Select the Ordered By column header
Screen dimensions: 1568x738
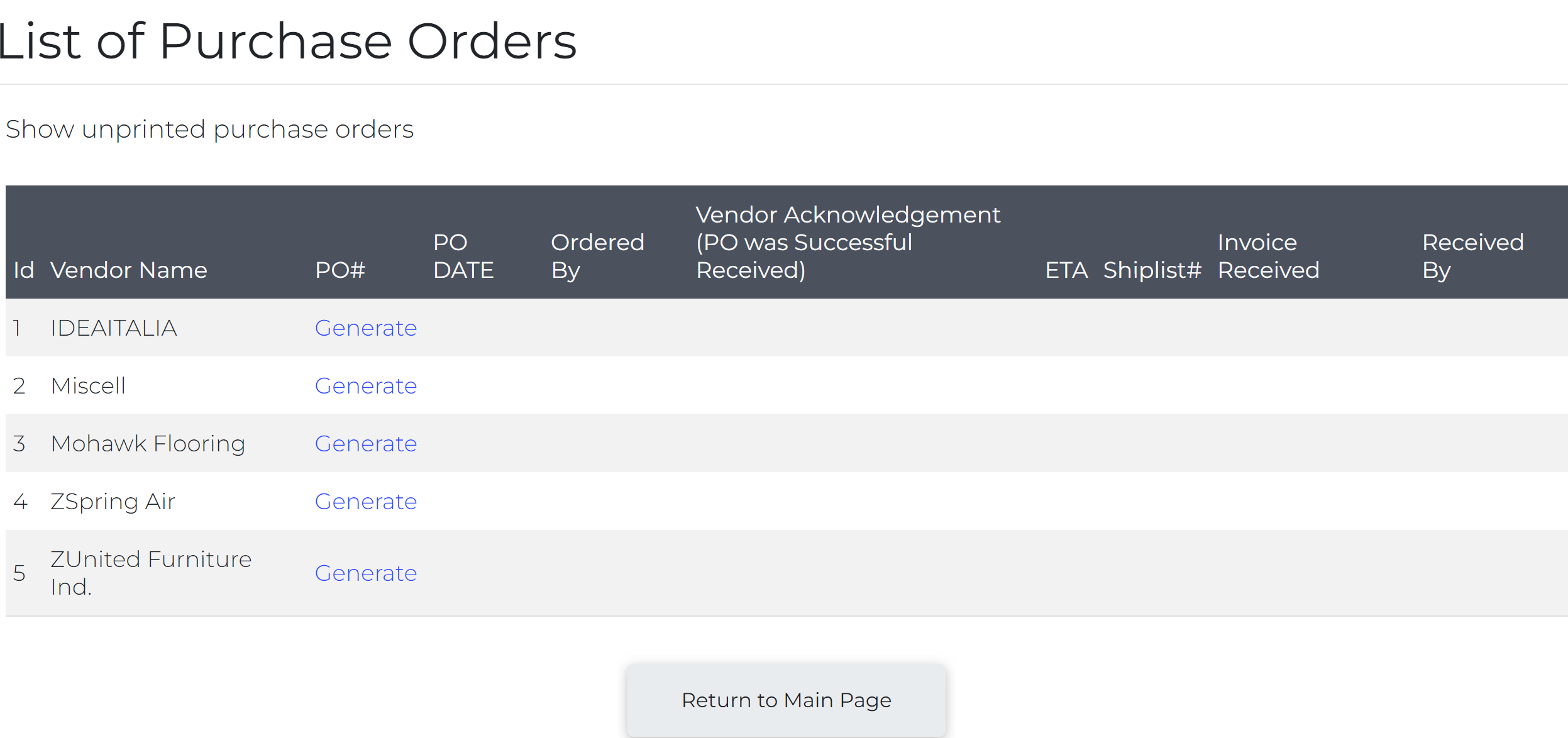click(x=597, y=256)
